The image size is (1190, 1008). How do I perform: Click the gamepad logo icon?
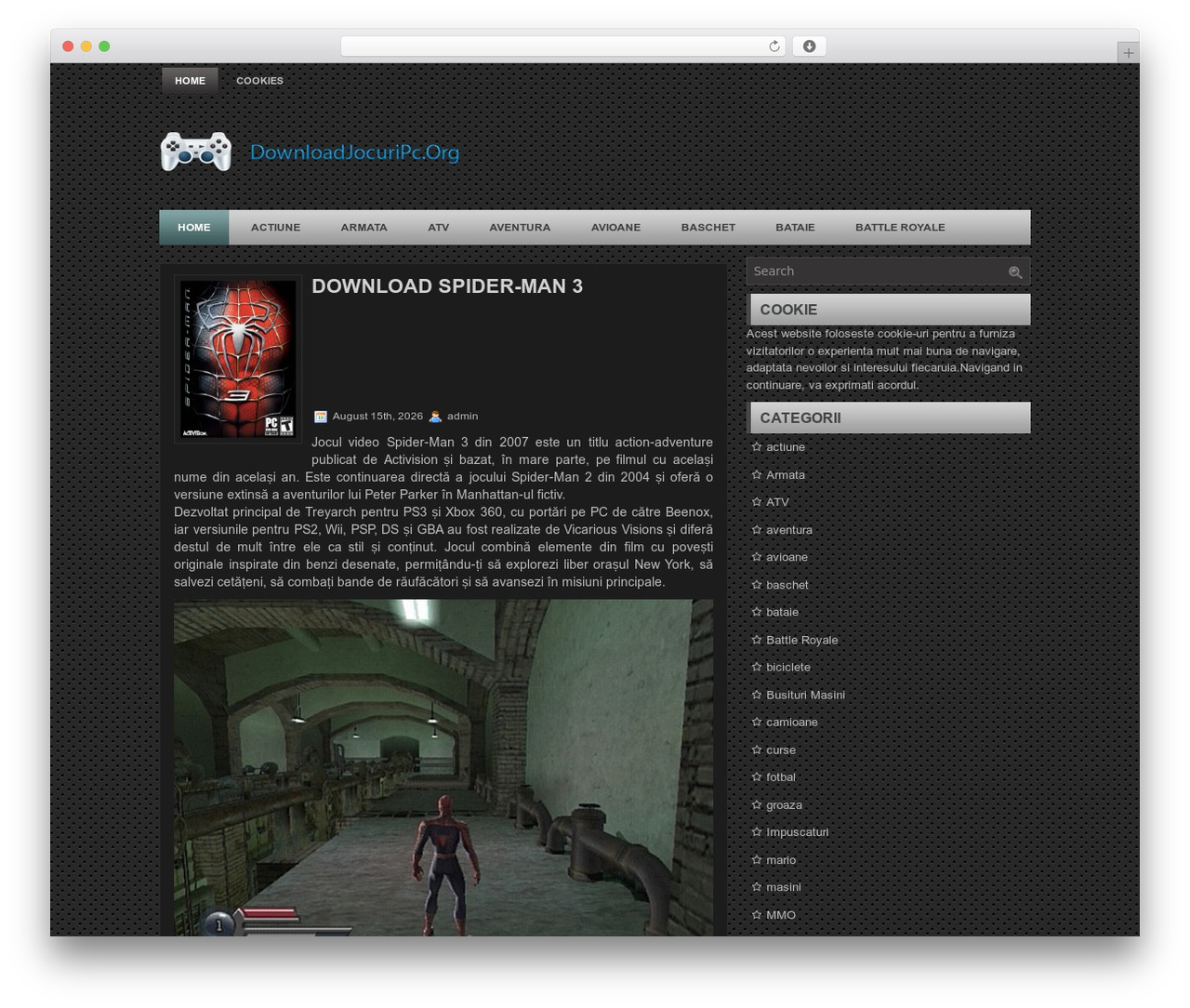(195, 152)
